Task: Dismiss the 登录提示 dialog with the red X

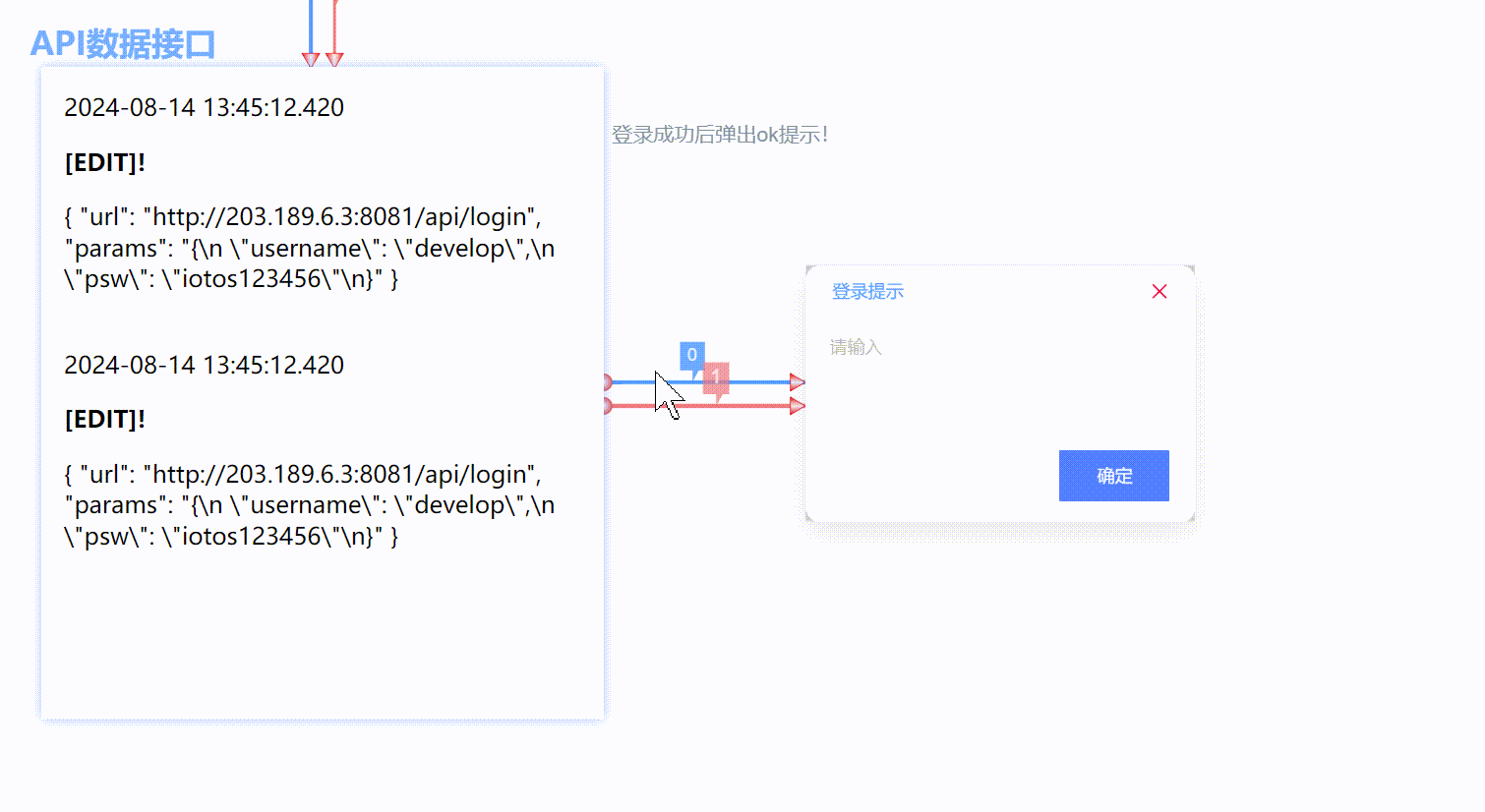Action: click(1158, 291)
